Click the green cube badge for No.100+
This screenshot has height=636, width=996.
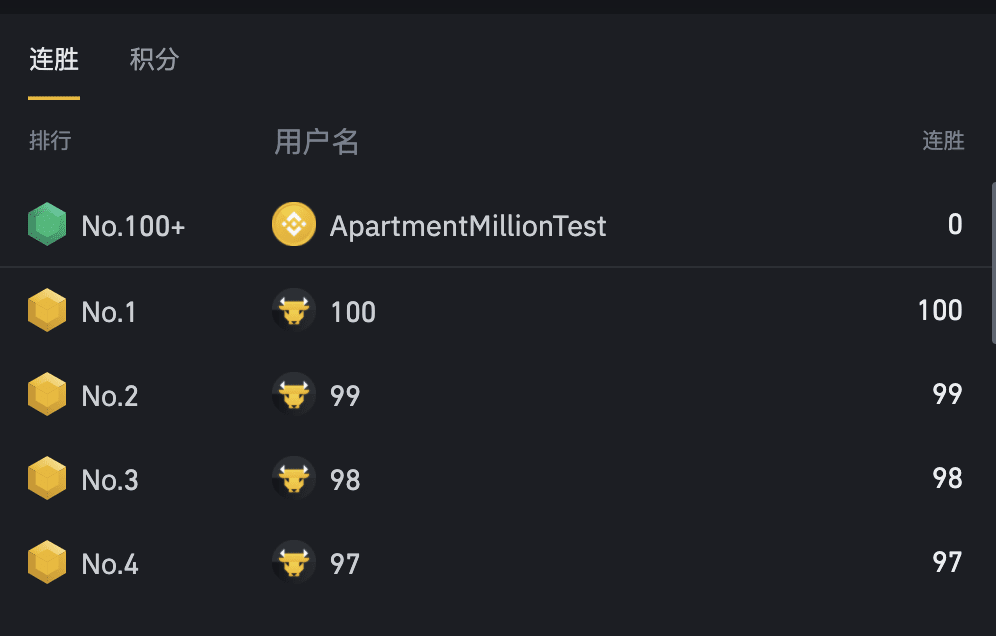click(47, 224)
